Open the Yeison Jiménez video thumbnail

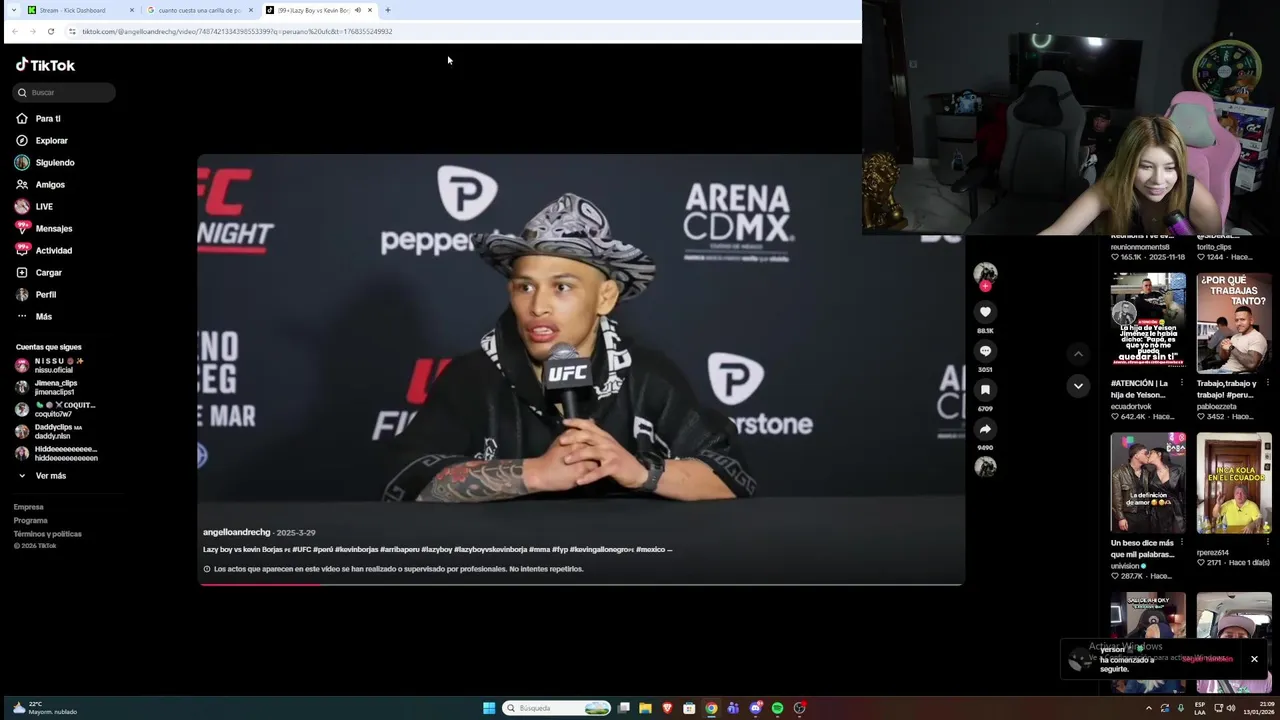[1148, 322]
